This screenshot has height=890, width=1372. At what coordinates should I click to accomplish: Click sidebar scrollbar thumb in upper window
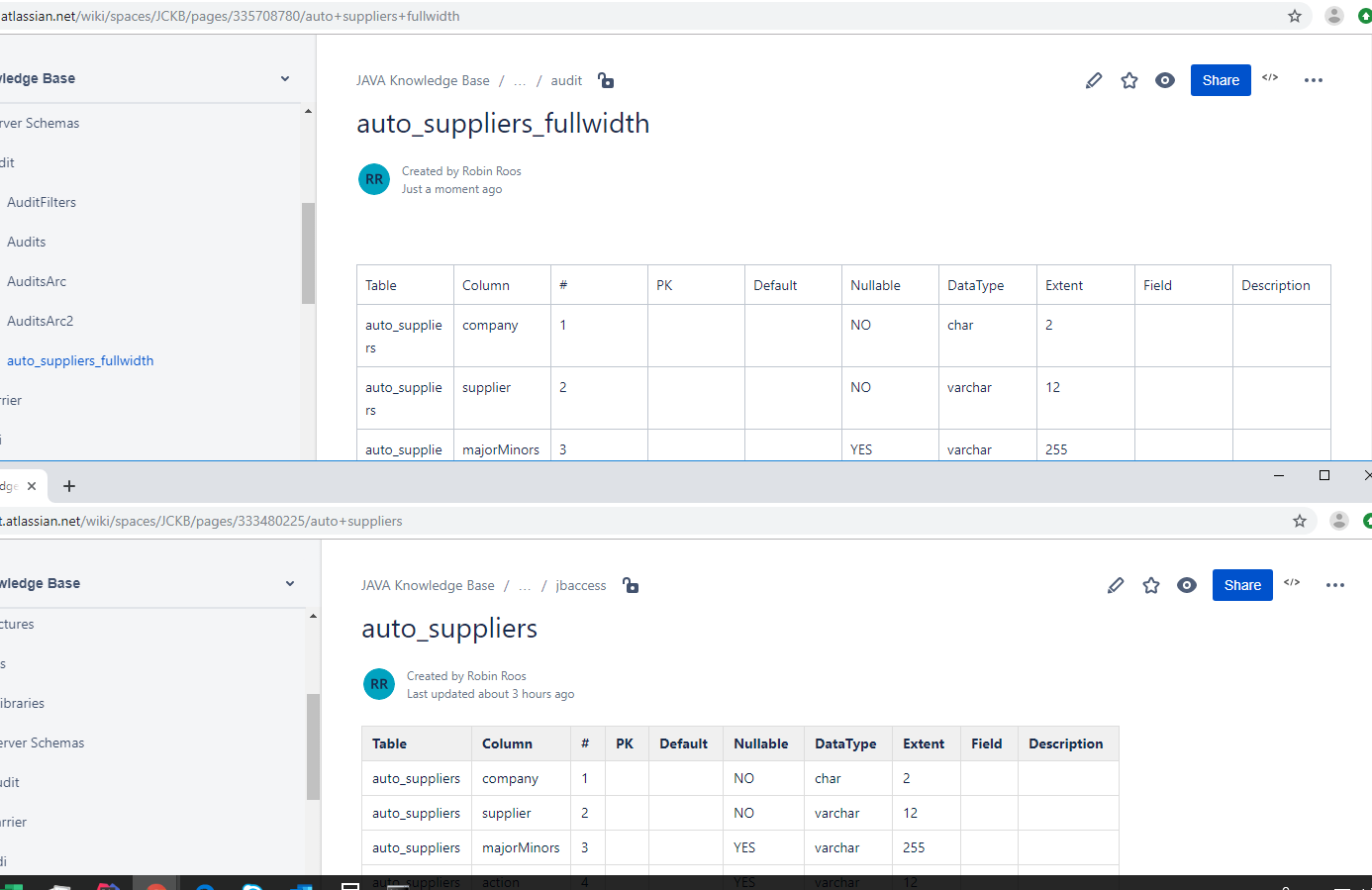click(x=308, y=252)
